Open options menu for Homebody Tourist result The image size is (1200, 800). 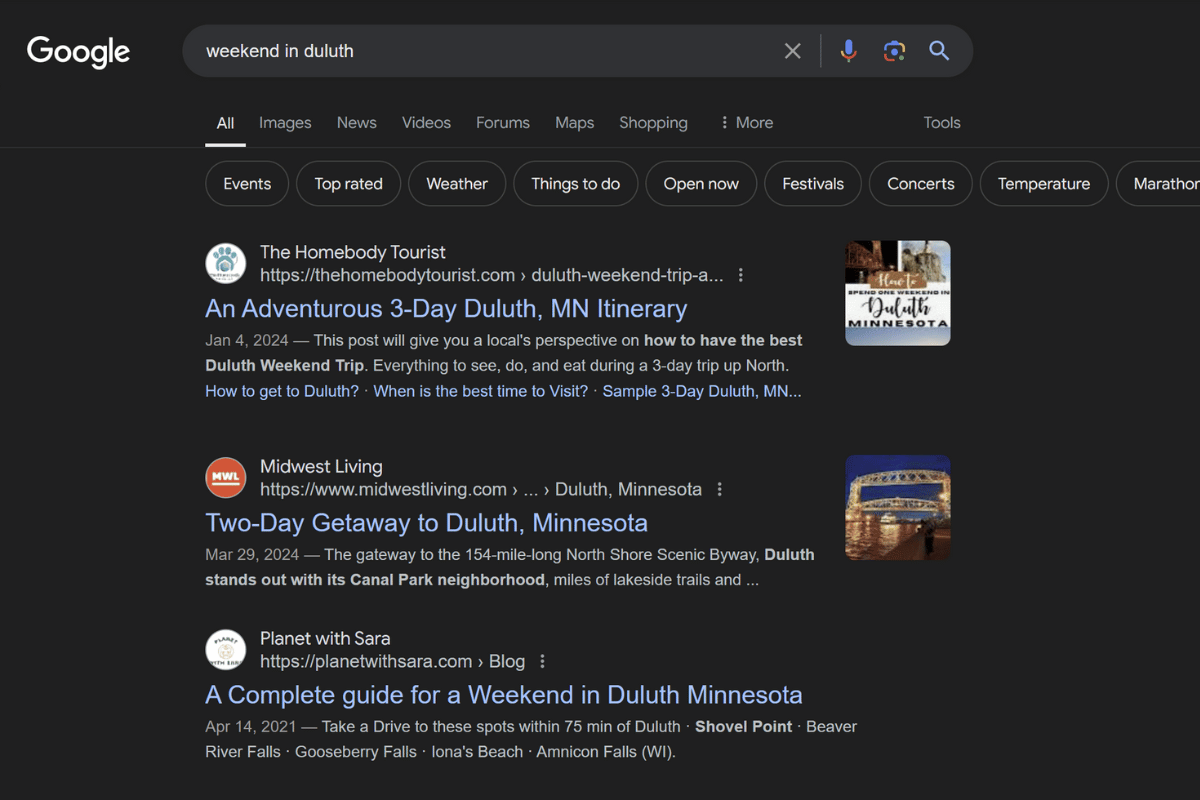[x=741, y=275]
